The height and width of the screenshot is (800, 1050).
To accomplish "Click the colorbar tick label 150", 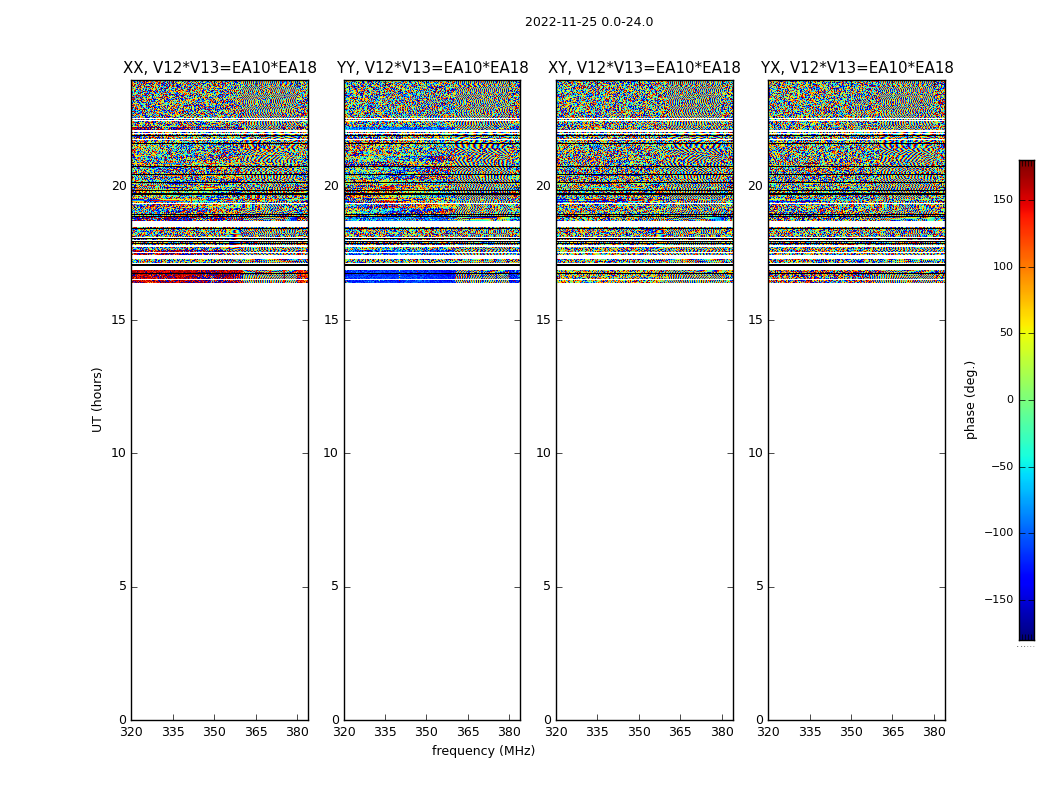I will (1003, 199).
